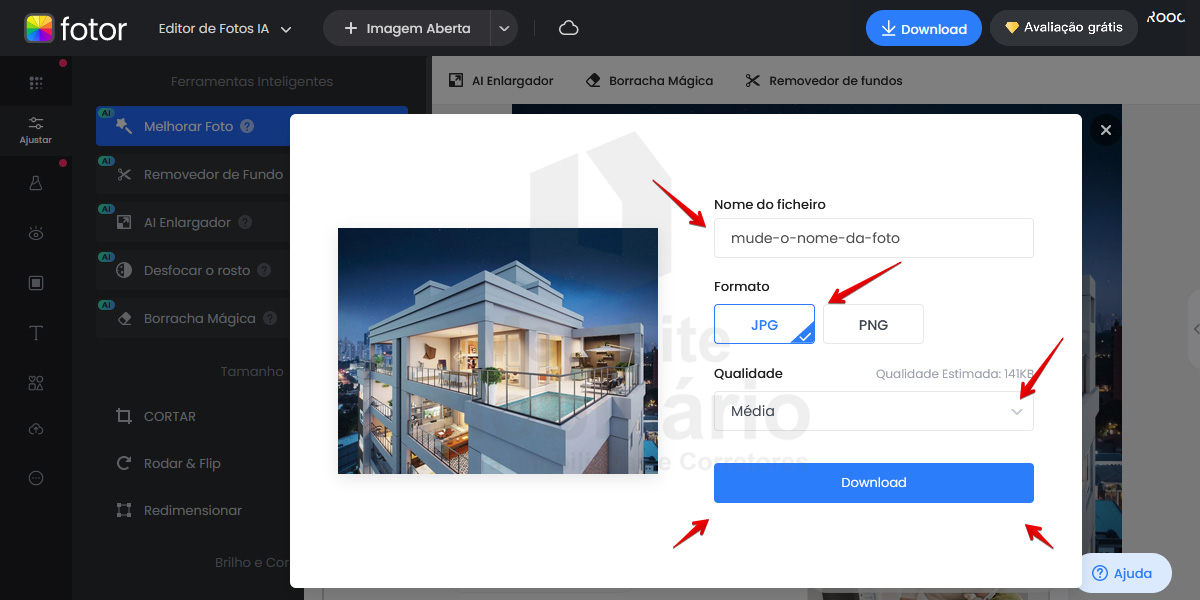Open the apps grid icon in sidebar
The height and width of the screenshot is (600, 1200).
pos(36,83)
